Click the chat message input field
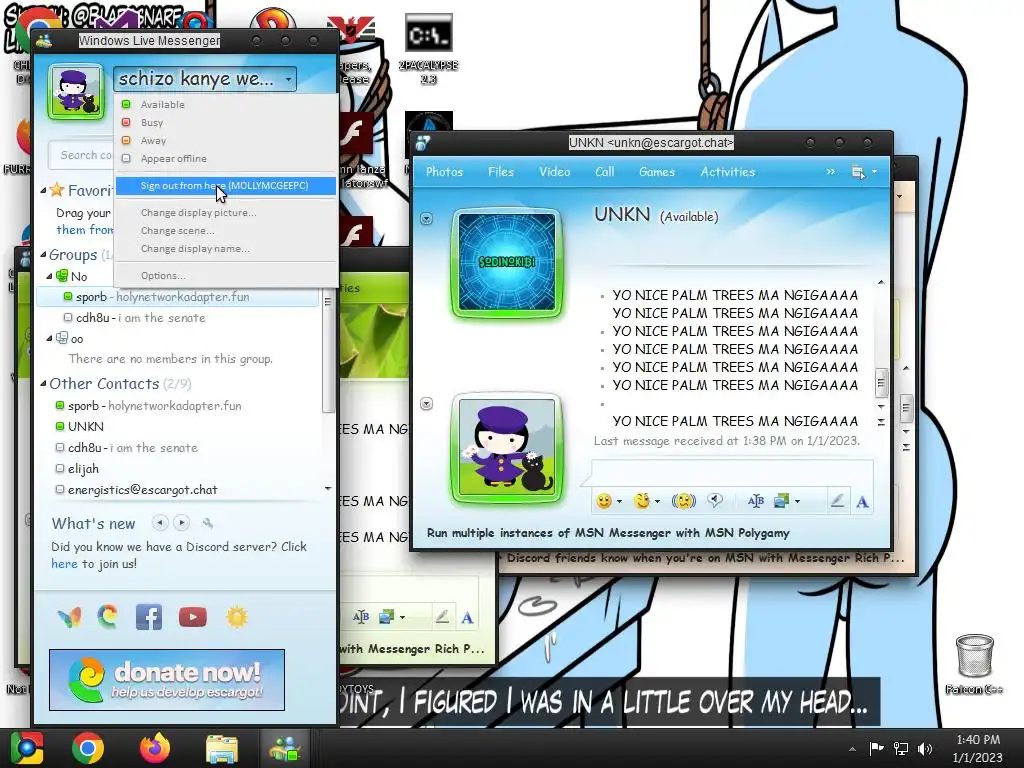 pos(731,473)
